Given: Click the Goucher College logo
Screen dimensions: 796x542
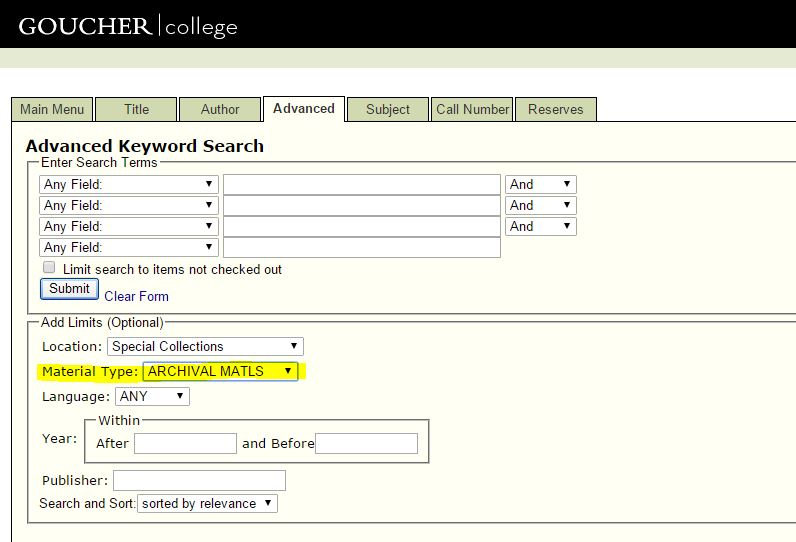Looking at the screenshot, I should [x=128, y=26].
